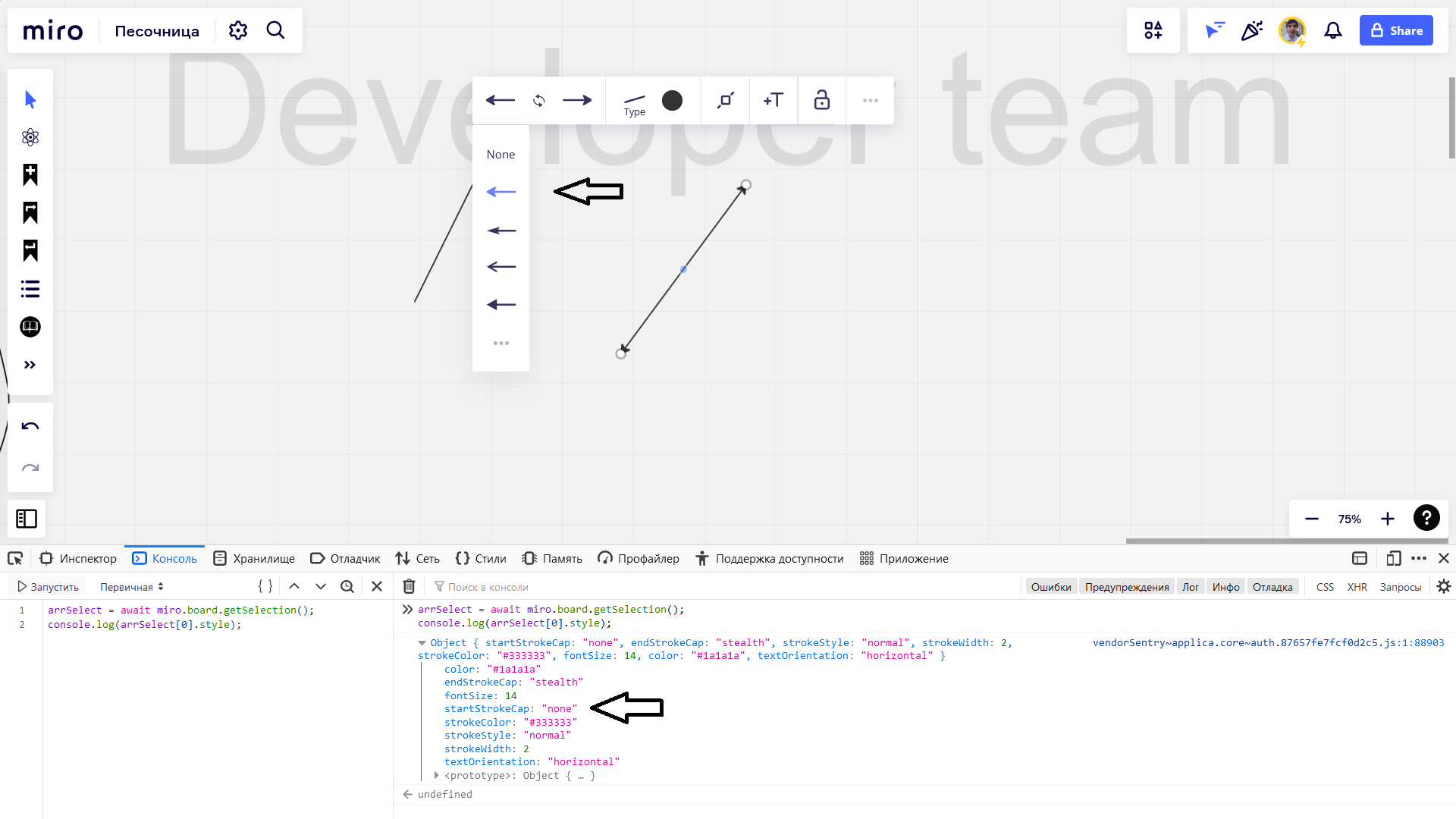1456x819 pixels.
Task: Open the bullet list tool in sidebar
Action: [x=30, y=289]
